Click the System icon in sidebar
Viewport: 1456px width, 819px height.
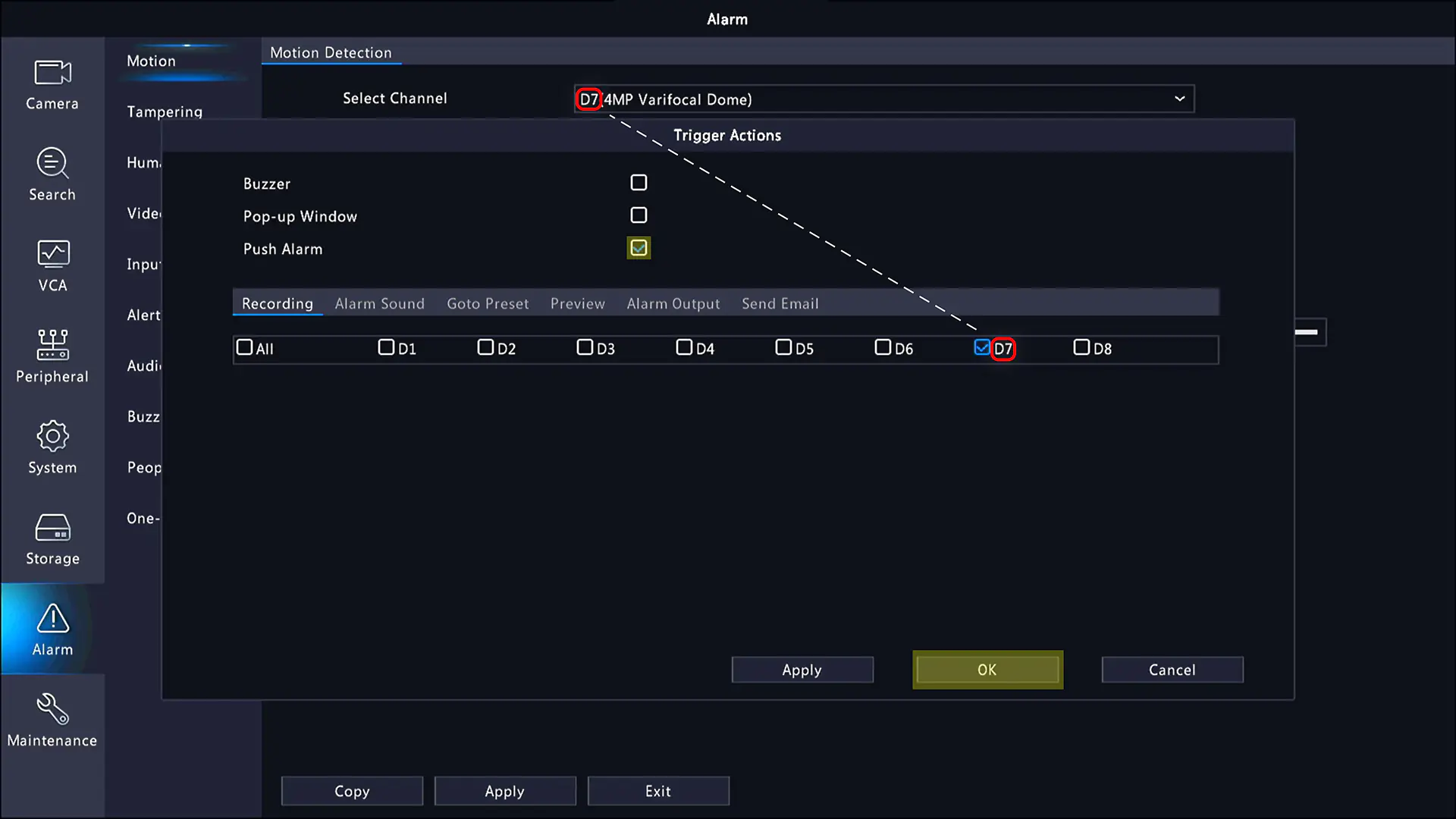pos(52,448)
